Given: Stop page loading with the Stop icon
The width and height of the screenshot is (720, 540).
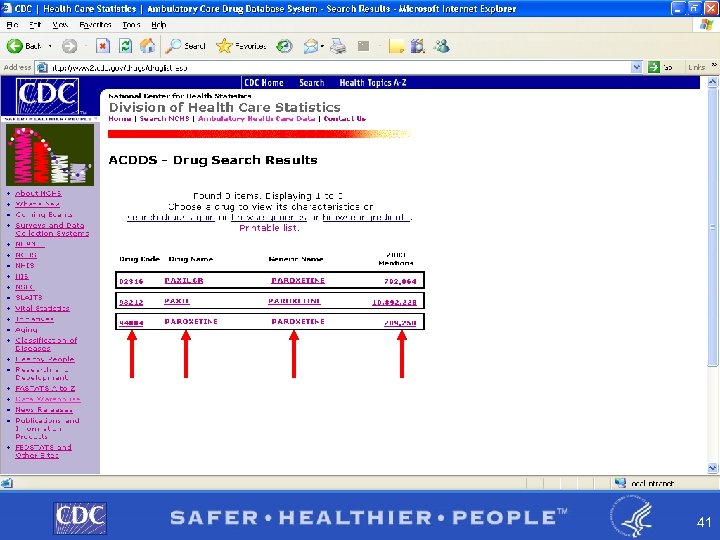Looking at the screenshot, I should (103, 46).
